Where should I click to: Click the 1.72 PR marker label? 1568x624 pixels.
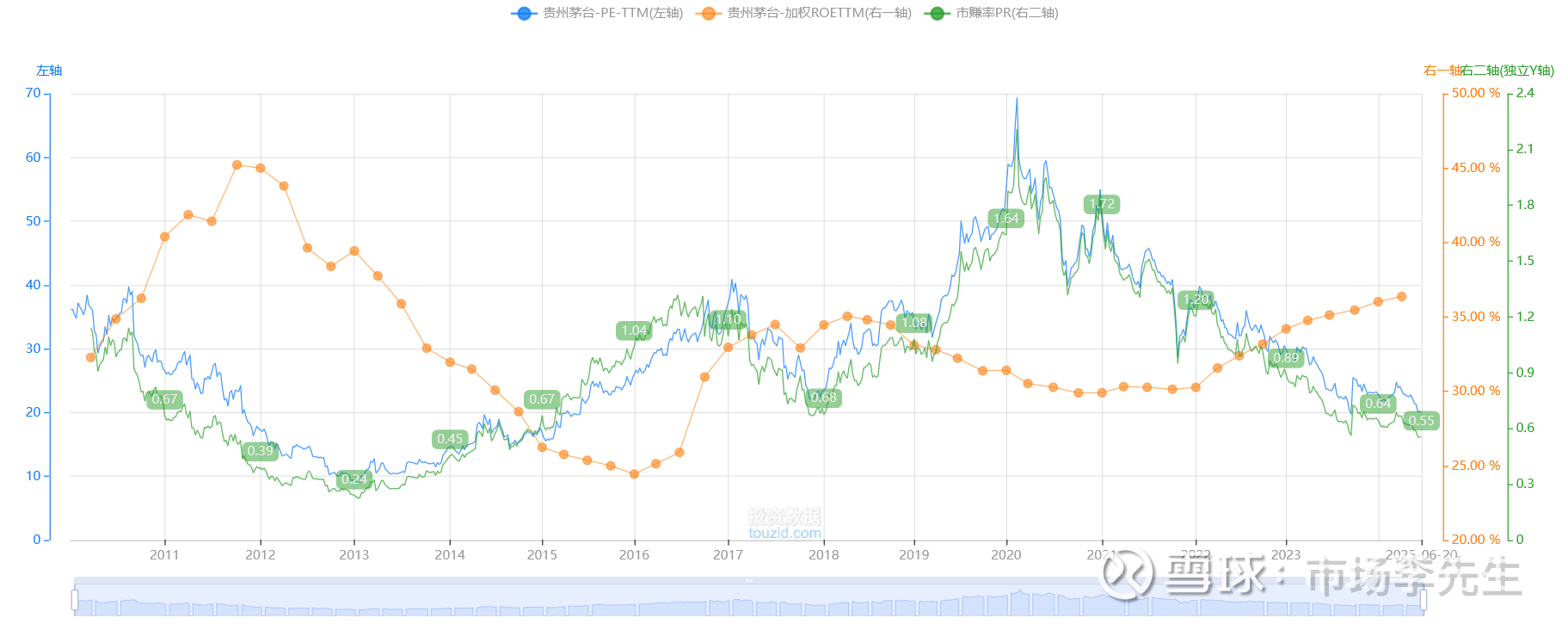click(1102, 204)
